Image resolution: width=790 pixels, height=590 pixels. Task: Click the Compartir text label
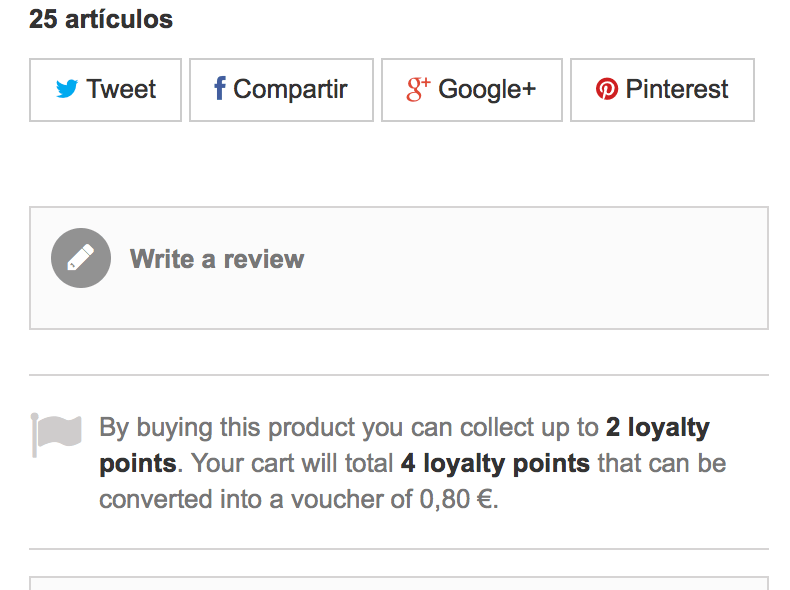pos(290,89)
